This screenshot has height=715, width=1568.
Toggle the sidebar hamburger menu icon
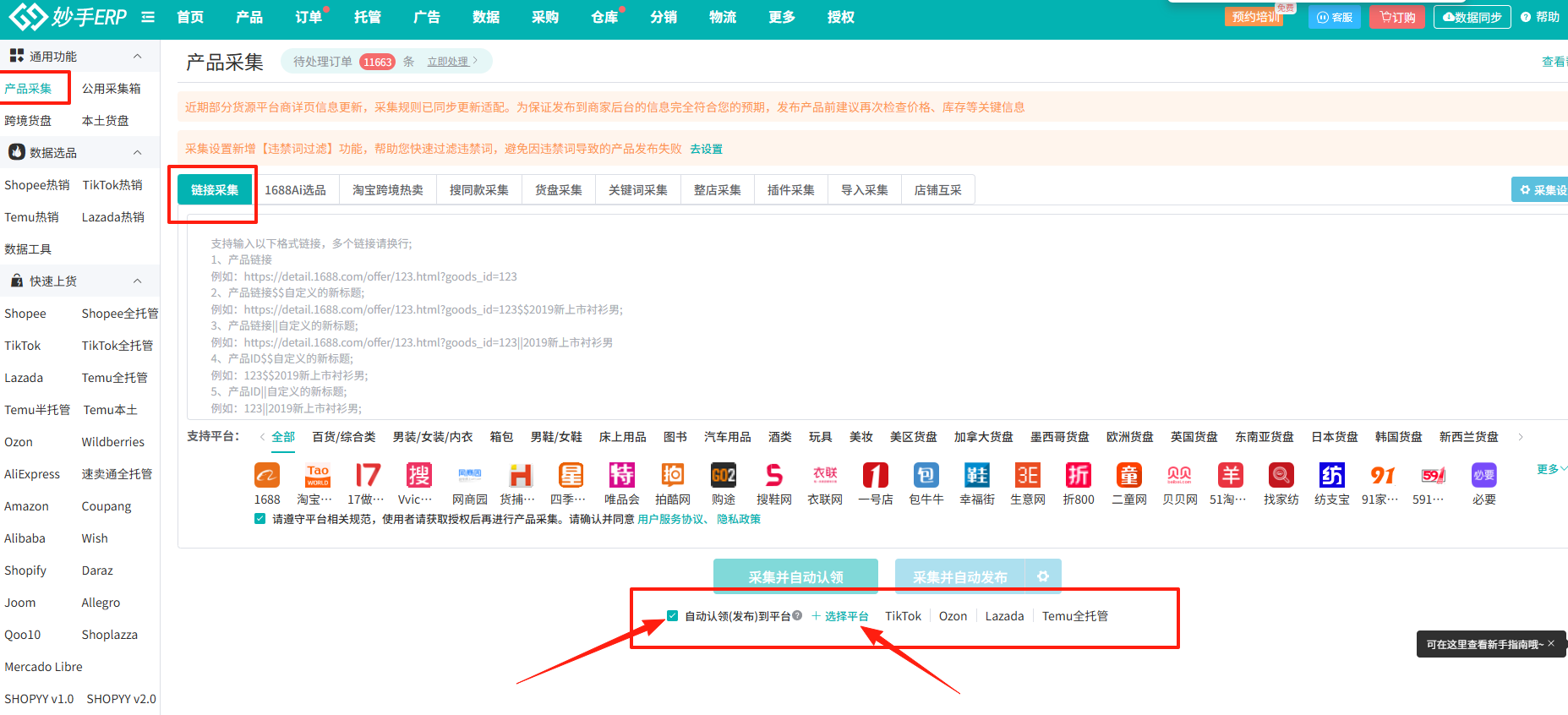pos(148,17)
